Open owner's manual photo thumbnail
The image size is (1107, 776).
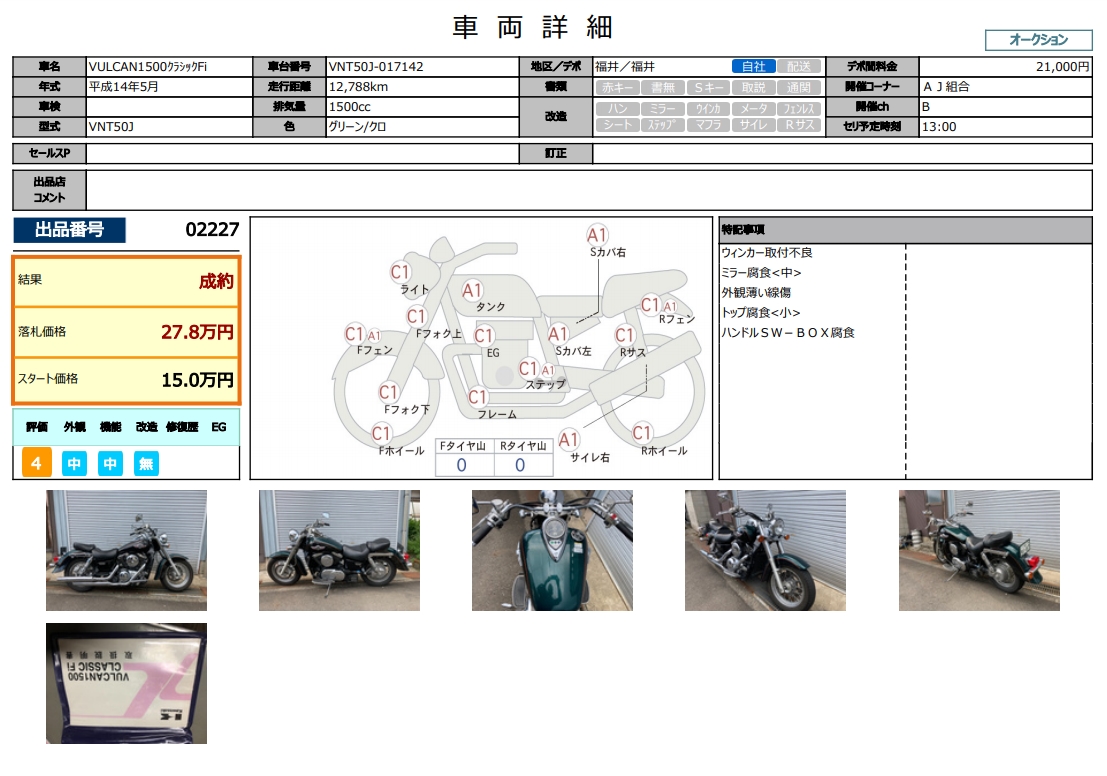tap(126, 684)
